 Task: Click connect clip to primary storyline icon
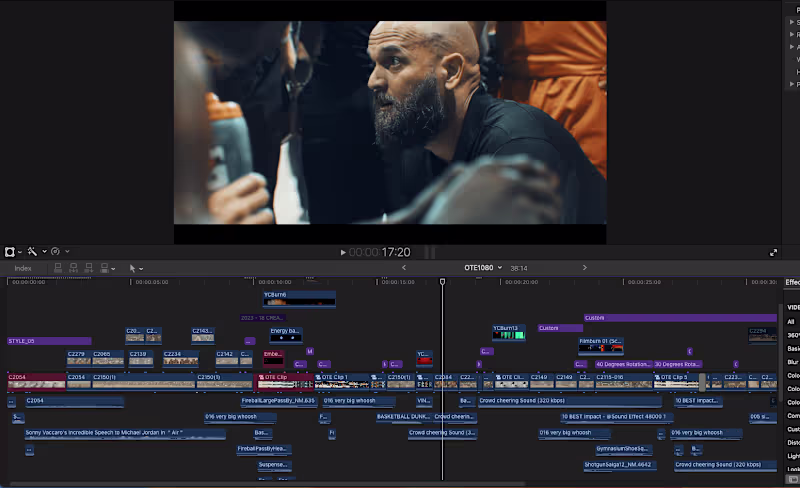click(58, 268)
